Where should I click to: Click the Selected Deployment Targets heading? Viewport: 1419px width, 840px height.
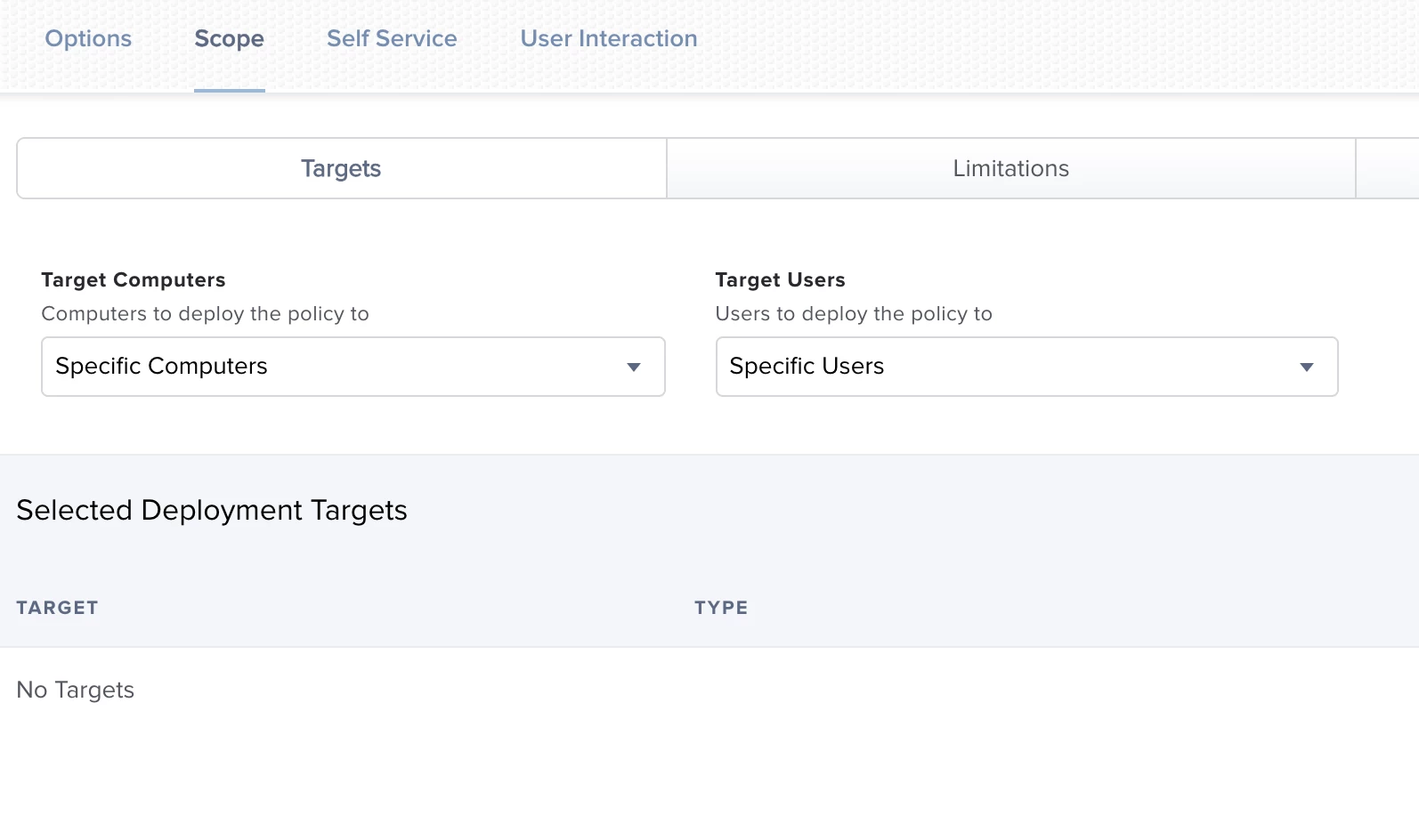pos(212,511)
